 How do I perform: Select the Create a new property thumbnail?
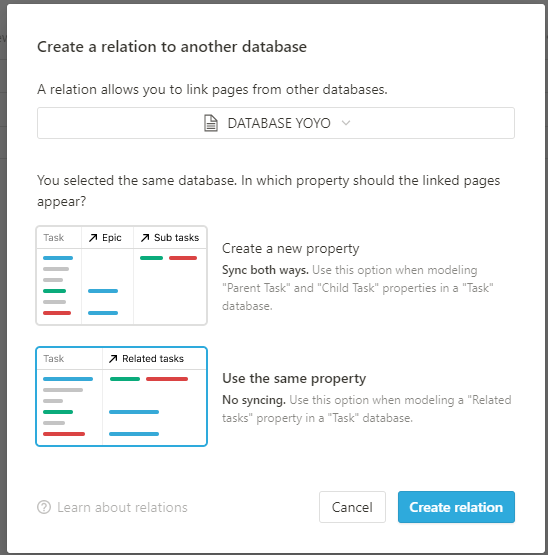[x=121, y=275]
